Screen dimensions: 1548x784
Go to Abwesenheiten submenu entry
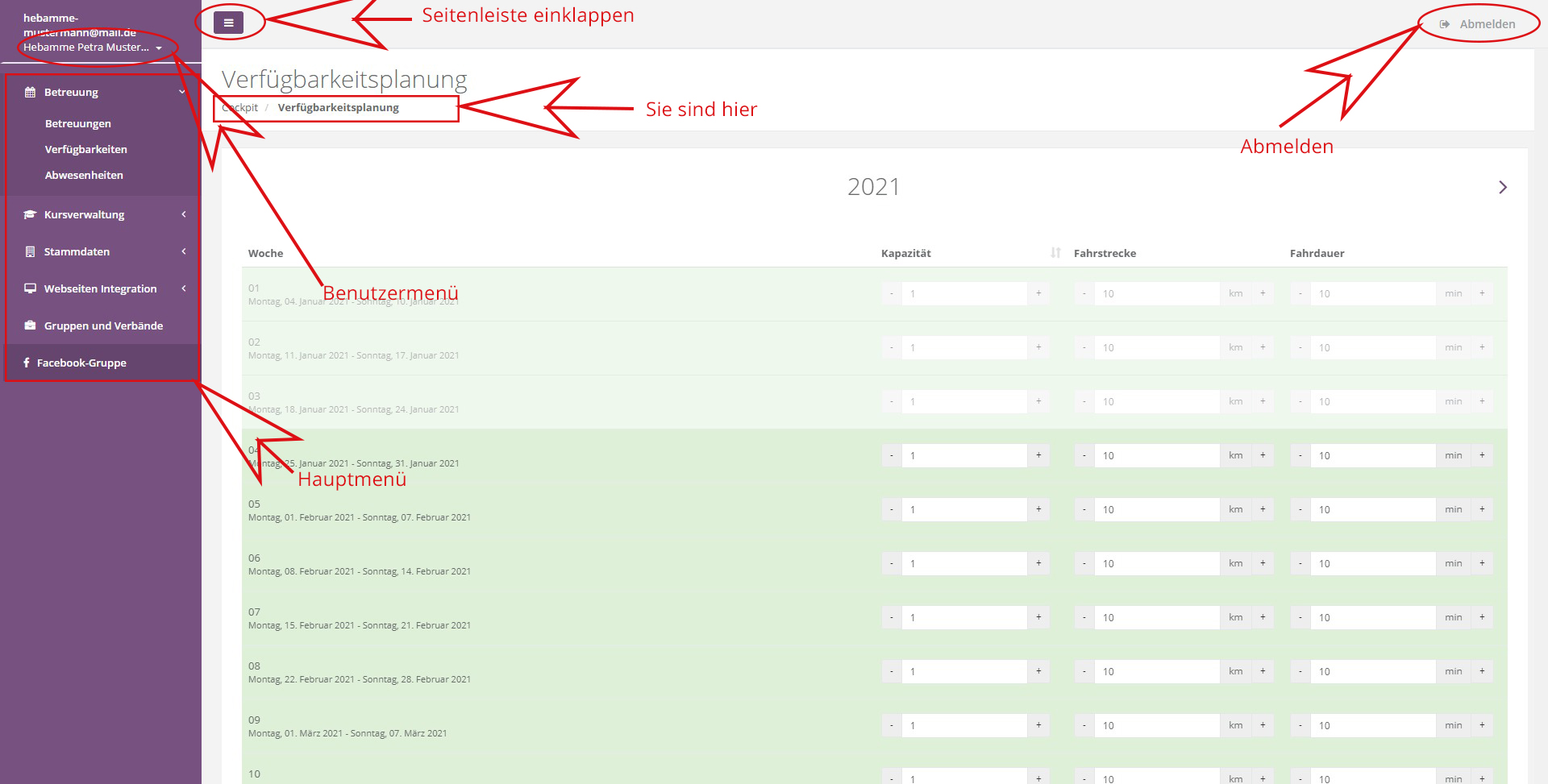pos(84,176)
